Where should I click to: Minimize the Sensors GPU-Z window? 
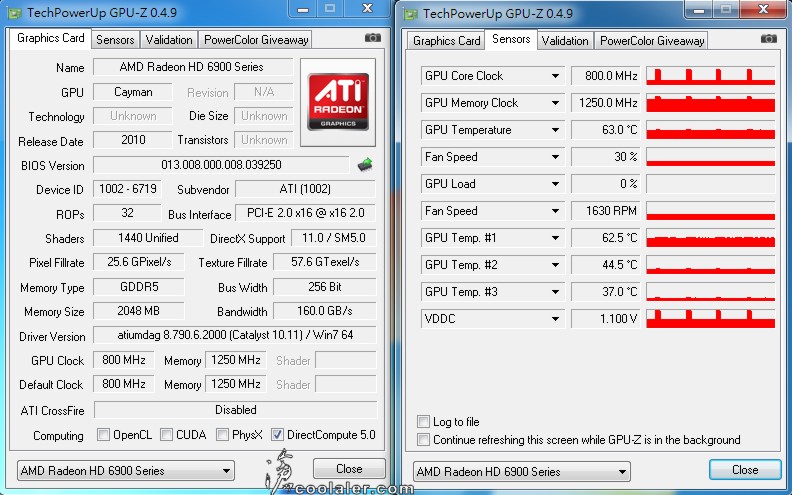(699, 9)
